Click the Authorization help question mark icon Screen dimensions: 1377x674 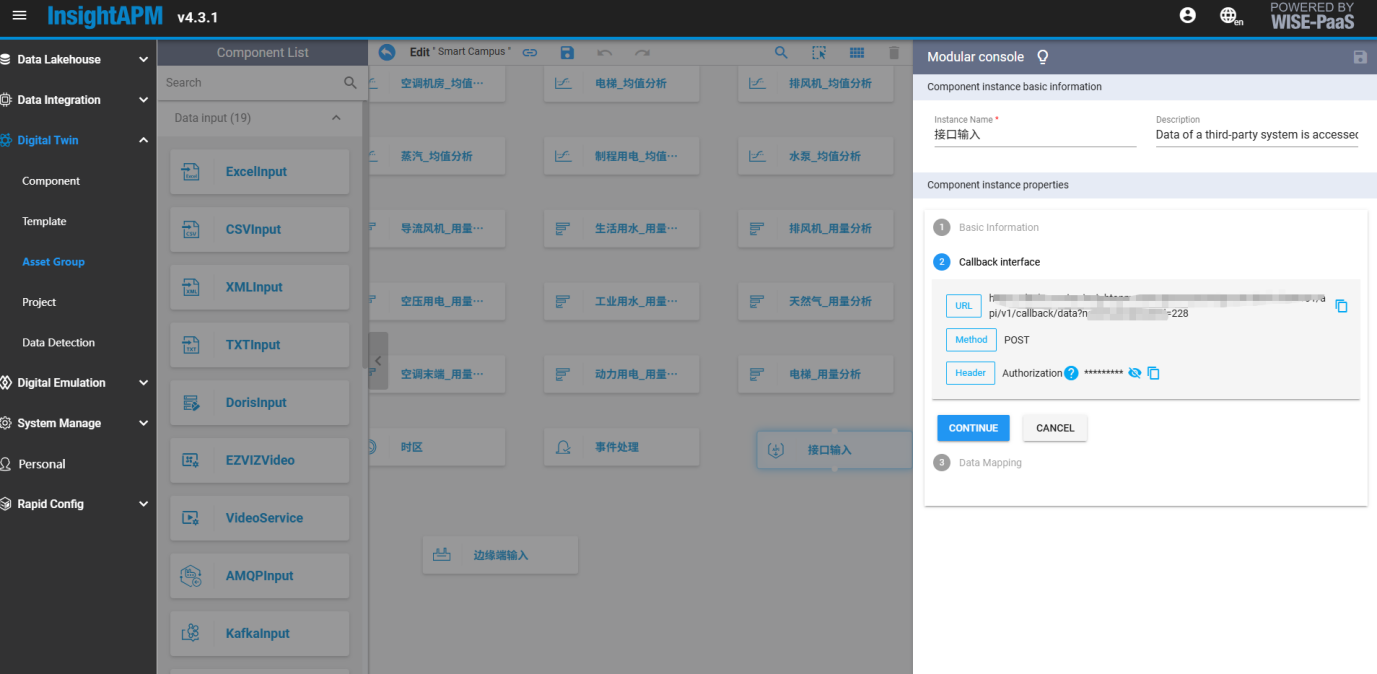[x=1071, y=373]
